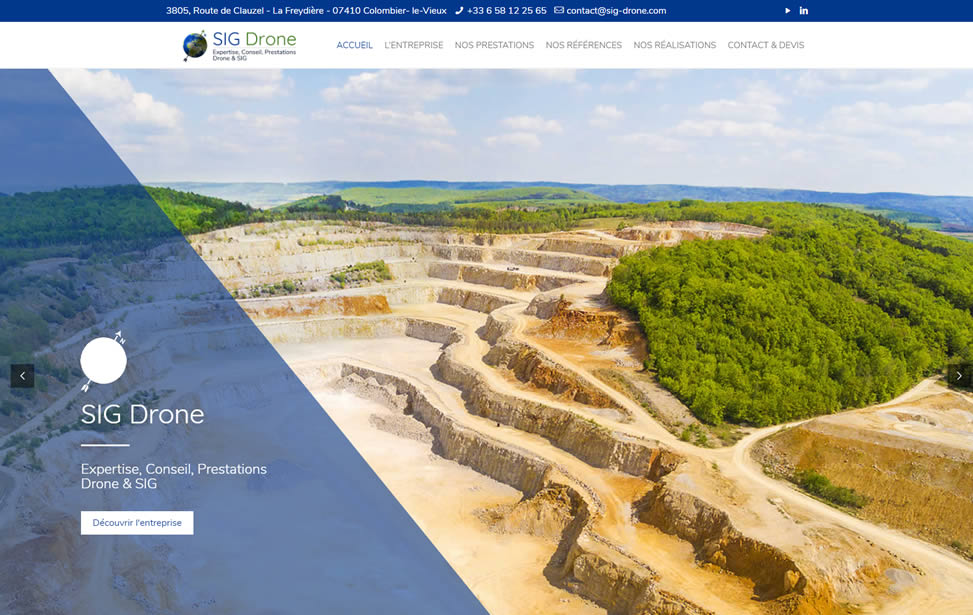
Task: Open the NOS RÉFÉRENCES menu
Action: 583,45
